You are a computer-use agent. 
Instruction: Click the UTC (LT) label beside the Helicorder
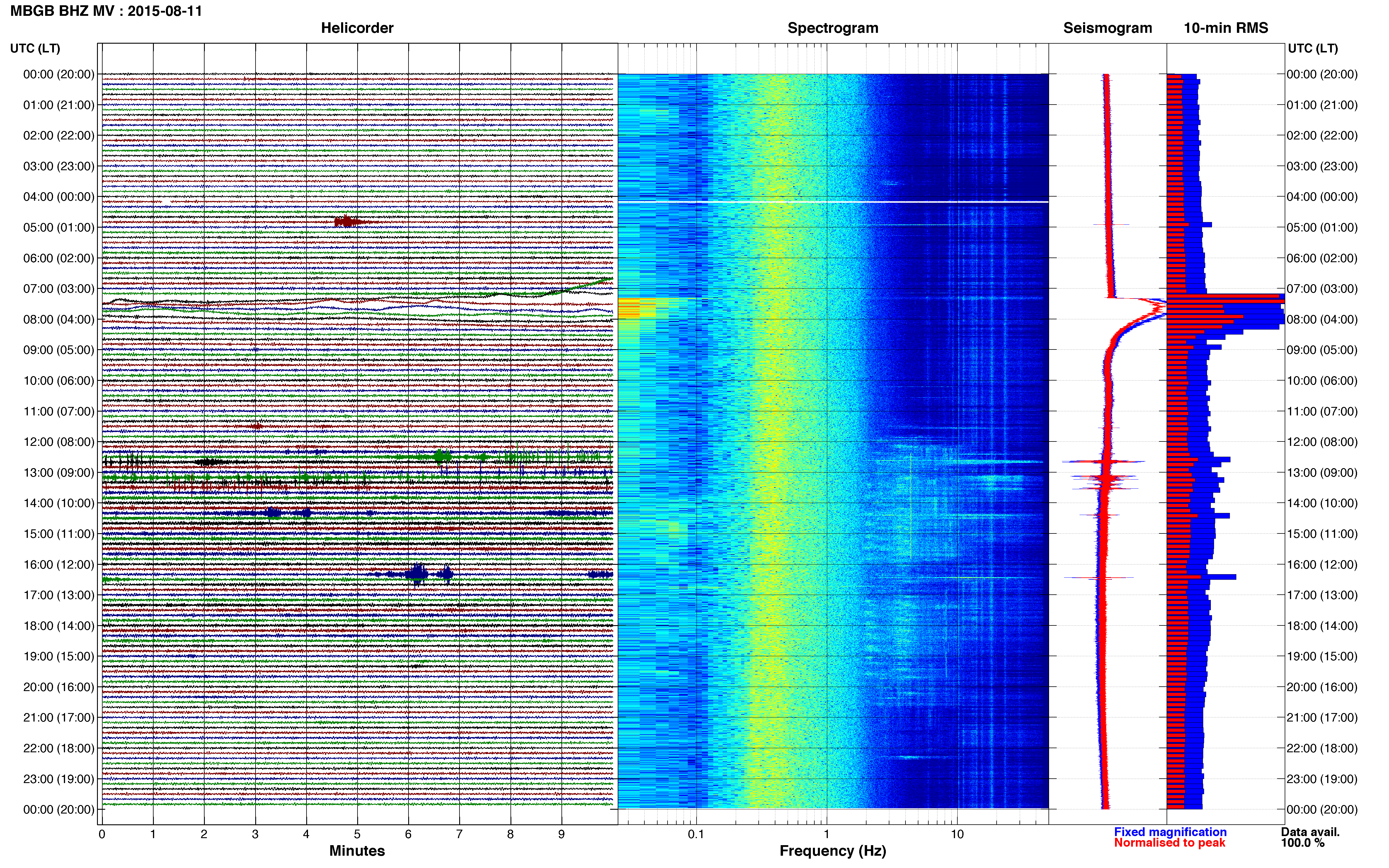[35, 48]
